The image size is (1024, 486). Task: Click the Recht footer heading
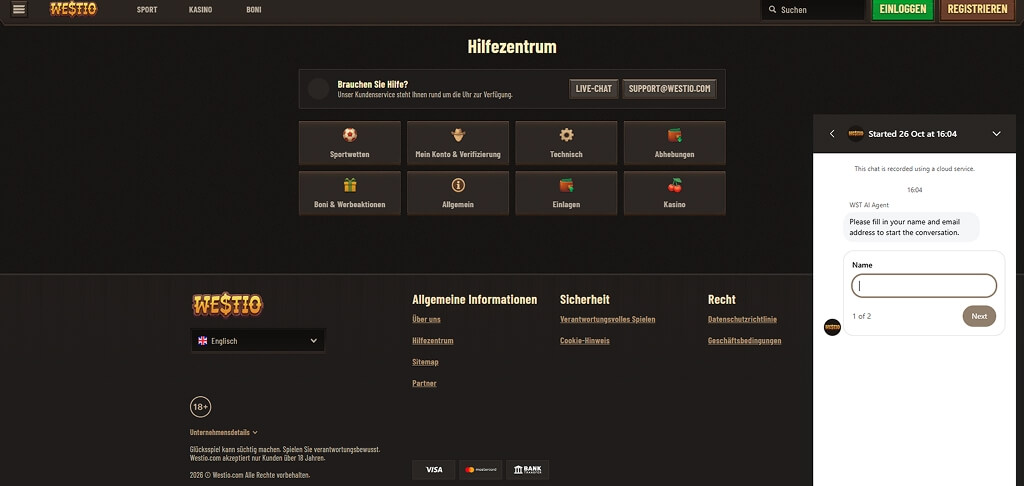(x=722, y=300)
